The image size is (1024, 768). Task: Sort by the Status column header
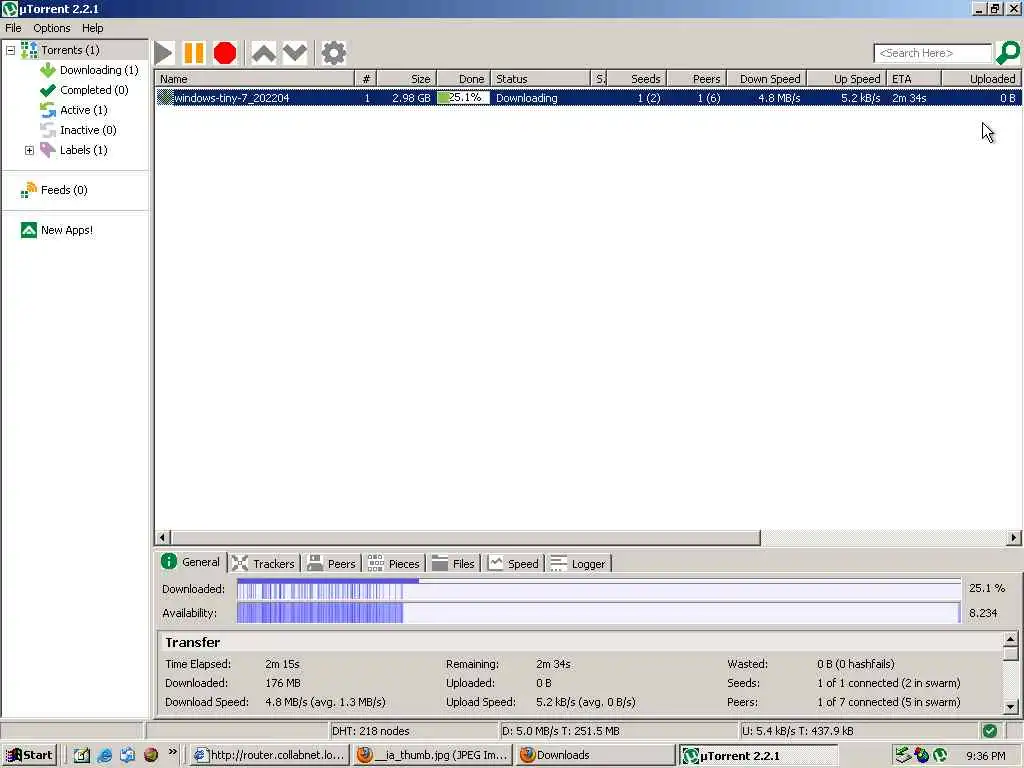pyautogui.click(x=540, y=78)
